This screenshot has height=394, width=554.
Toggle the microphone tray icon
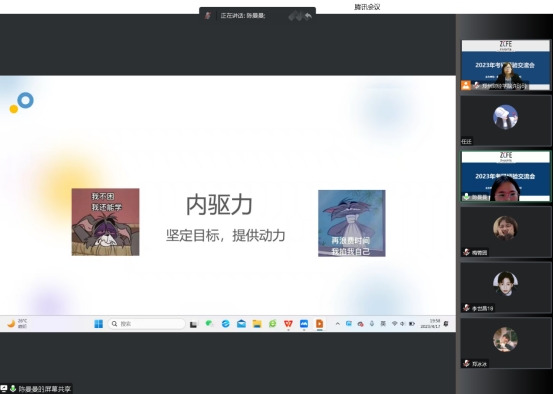tap(372, 324)
